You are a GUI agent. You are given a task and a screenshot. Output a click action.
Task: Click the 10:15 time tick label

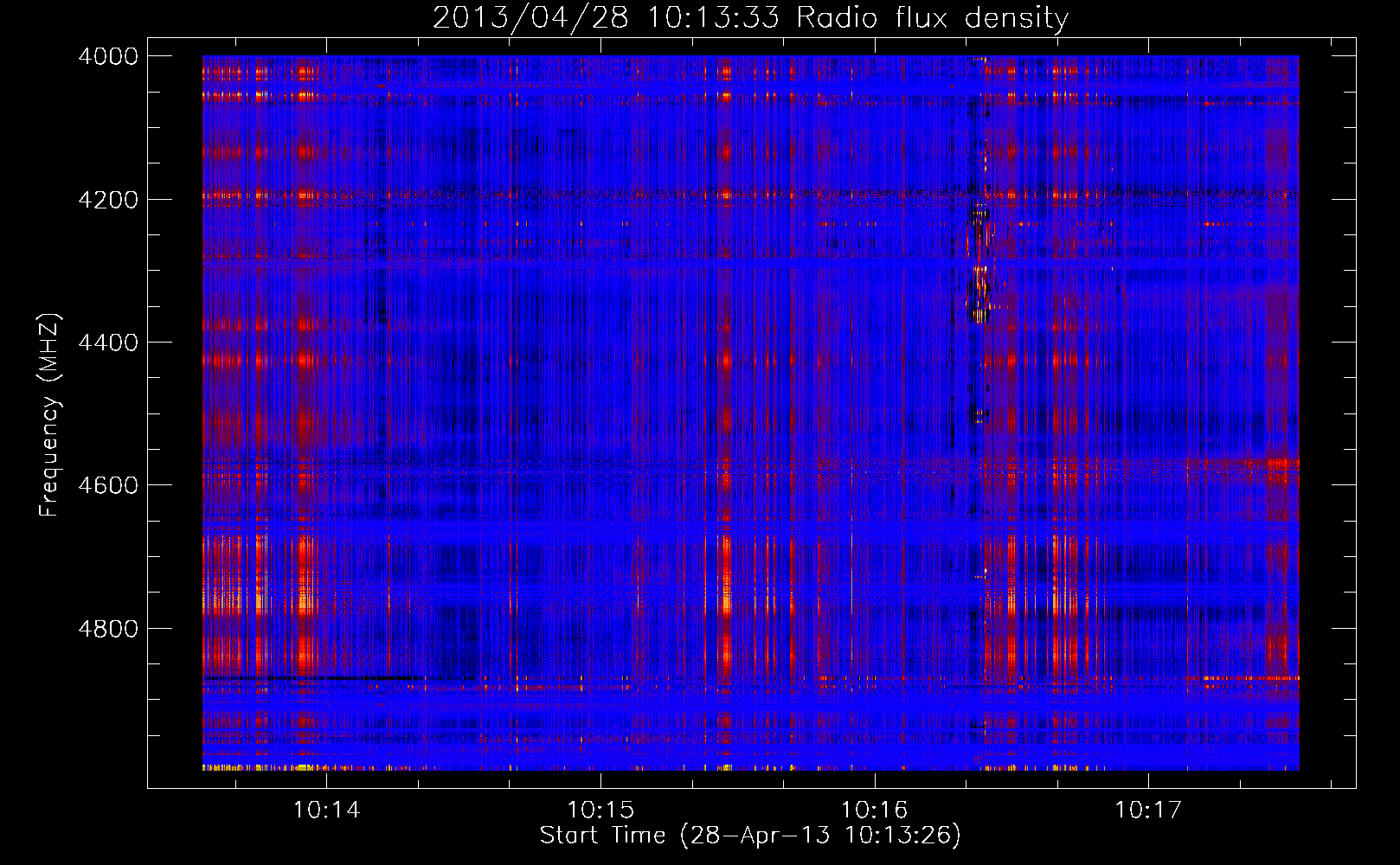coord(600,811)
